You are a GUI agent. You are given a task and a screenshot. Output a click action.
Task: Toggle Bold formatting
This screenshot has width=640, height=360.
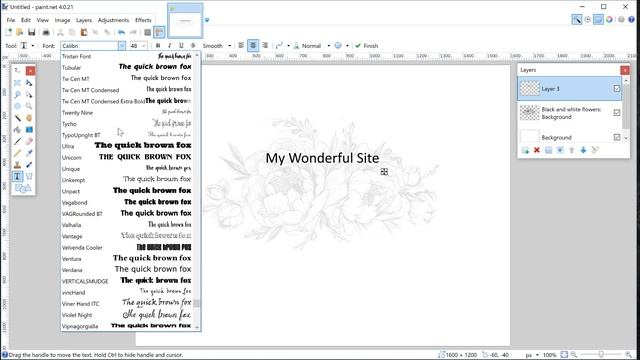click(158, 46)
